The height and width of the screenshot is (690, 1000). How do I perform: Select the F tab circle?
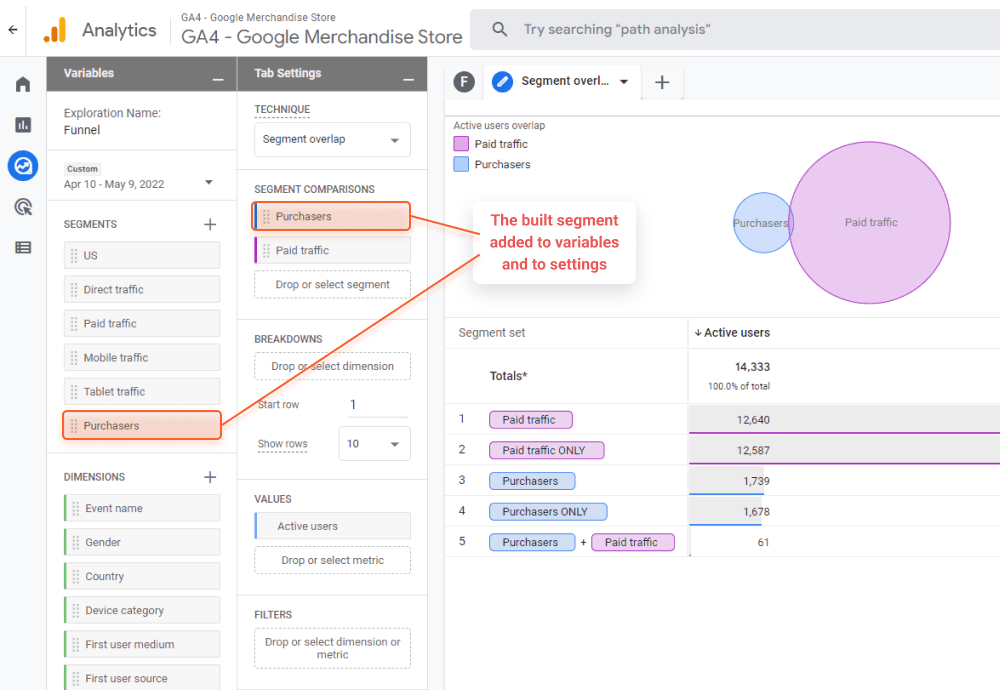coord(464,82)
